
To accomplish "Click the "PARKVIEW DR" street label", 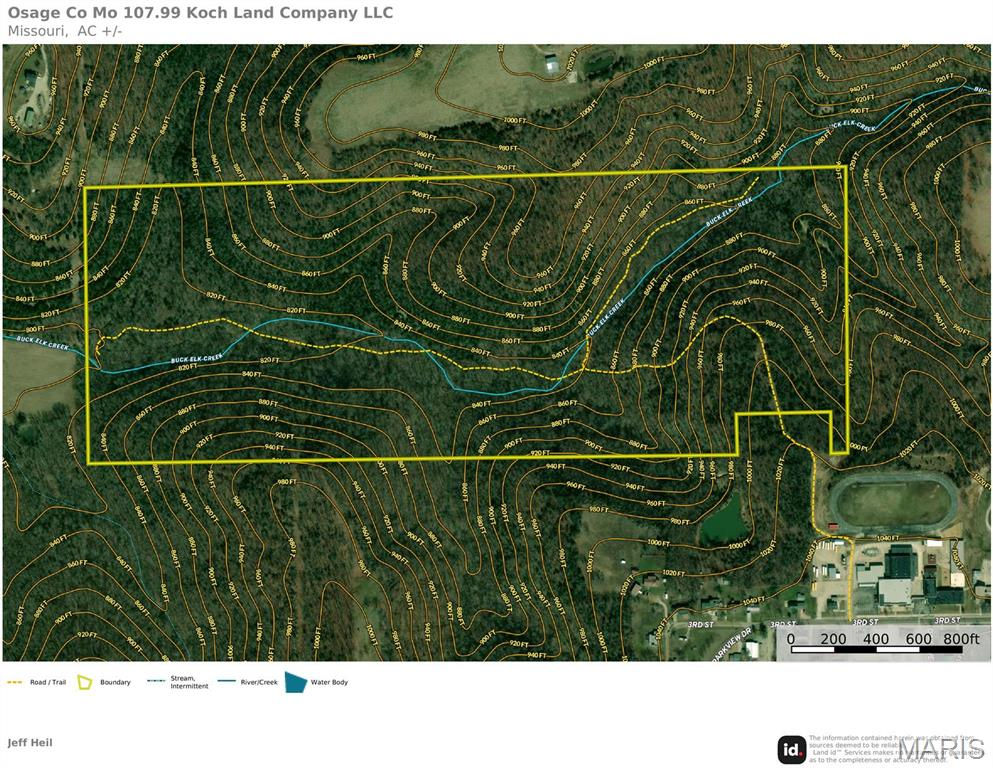I will [x=730, y=645].
